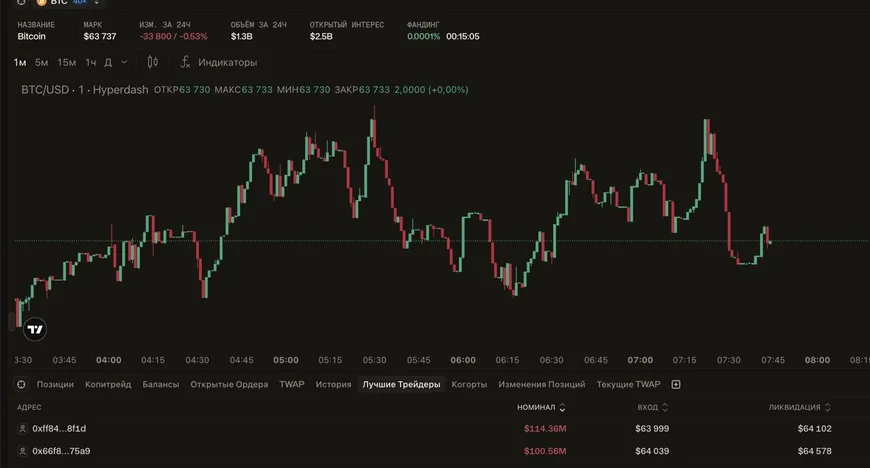Open the chart type candlestick icon
This screenshot has height=468, width=870.
point(153,62)
